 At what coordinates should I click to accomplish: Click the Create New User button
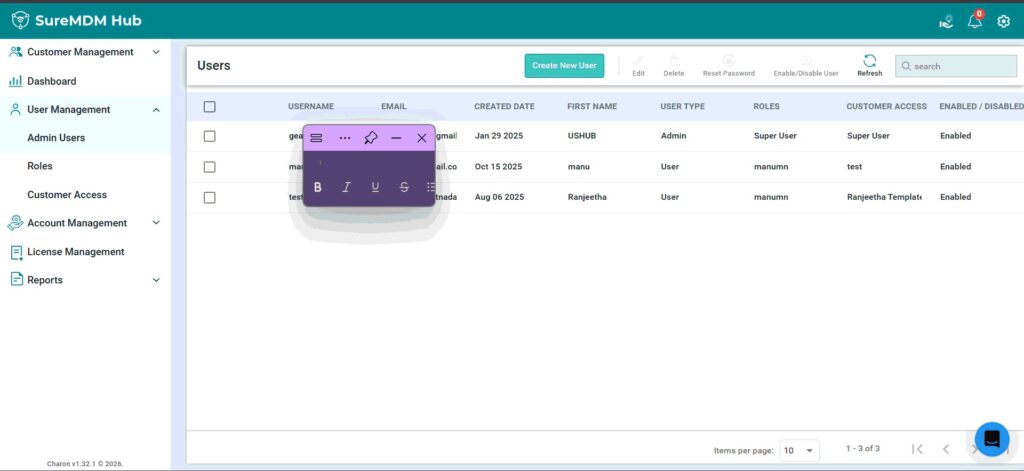pos(564,65)
